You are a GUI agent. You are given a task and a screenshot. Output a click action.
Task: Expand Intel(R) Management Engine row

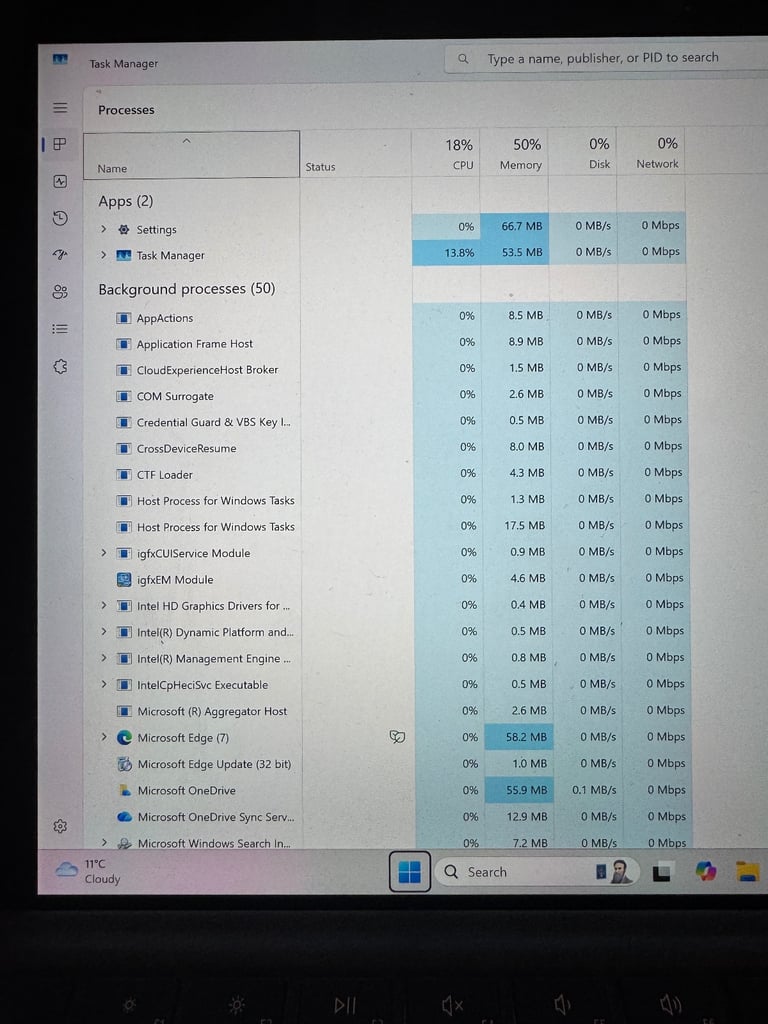pyautogui.click(x=103, y=658)
